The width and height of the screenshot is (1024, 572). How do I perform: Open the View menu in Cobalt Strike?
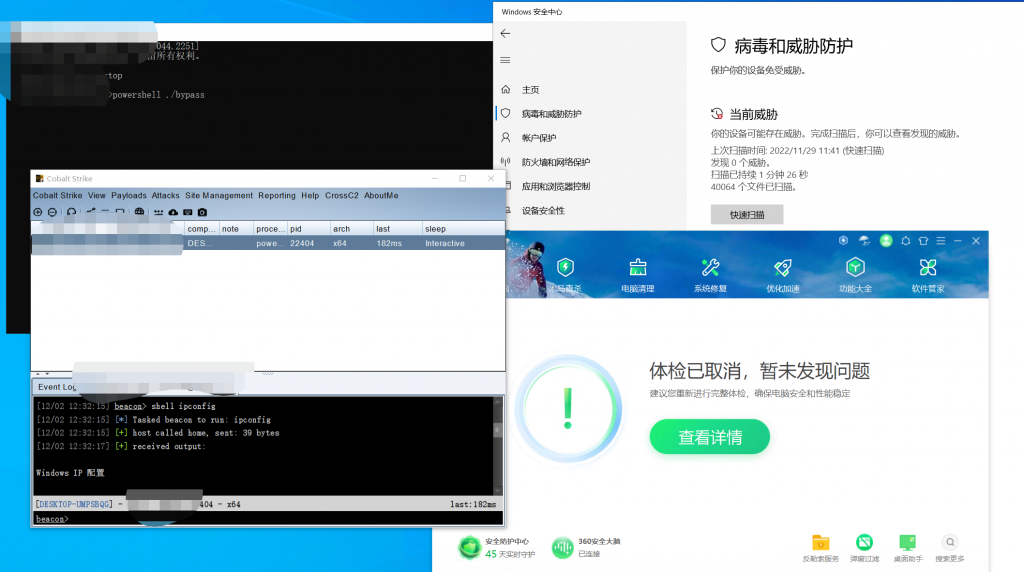(x=97, y=195)
